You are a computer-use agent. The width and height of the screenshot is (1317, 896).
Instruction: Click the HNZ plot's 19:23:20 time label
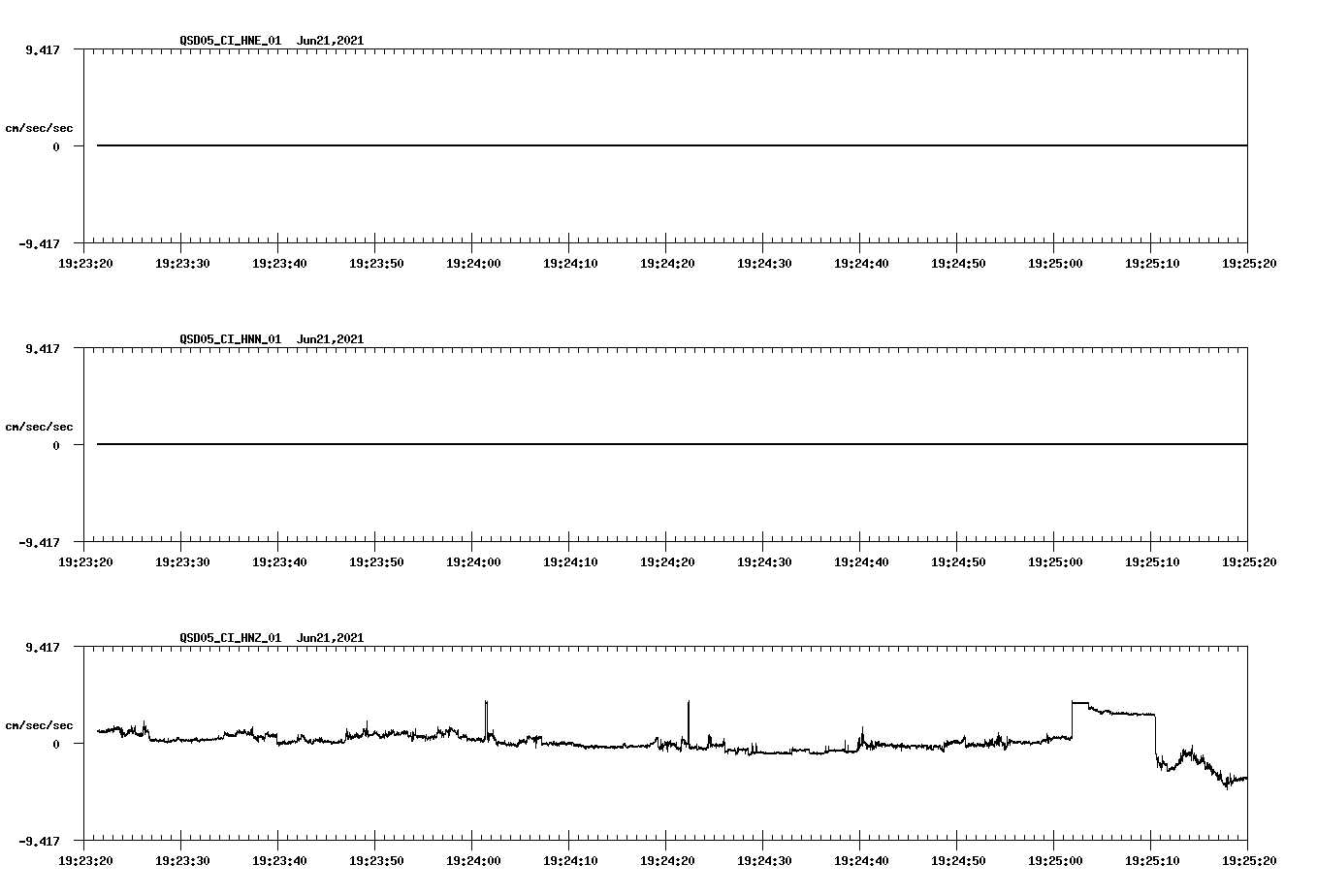pyautogui.click(x=85, y=860)
